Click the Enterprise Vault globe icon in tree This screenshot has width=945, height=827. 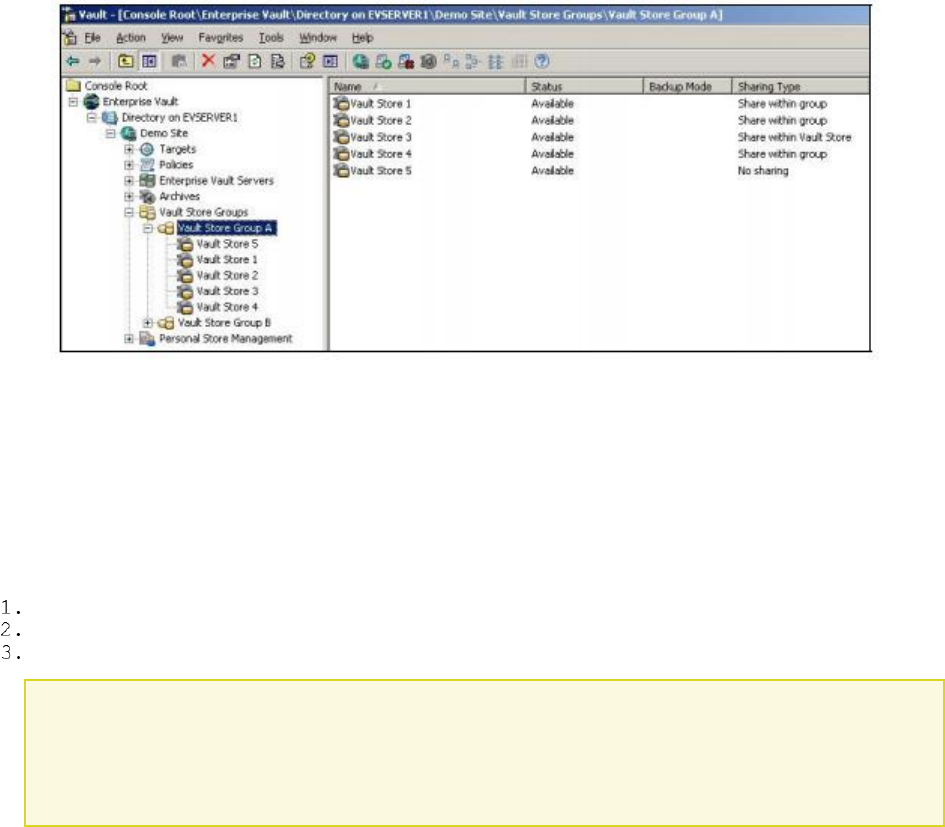coord(92,102)
